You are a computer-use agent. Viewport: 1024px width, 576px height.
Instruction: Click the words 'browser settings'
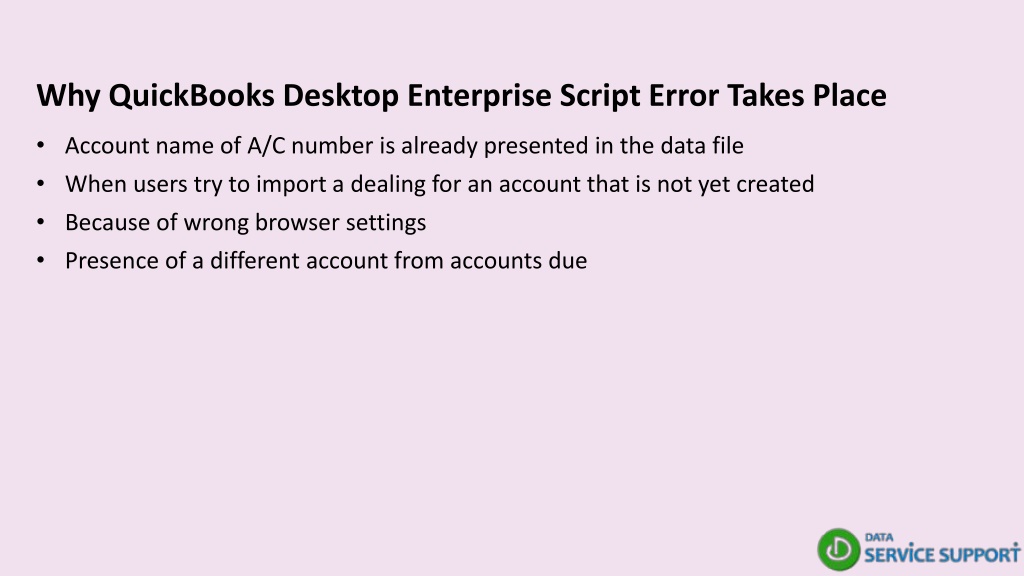tap(340, 223)
